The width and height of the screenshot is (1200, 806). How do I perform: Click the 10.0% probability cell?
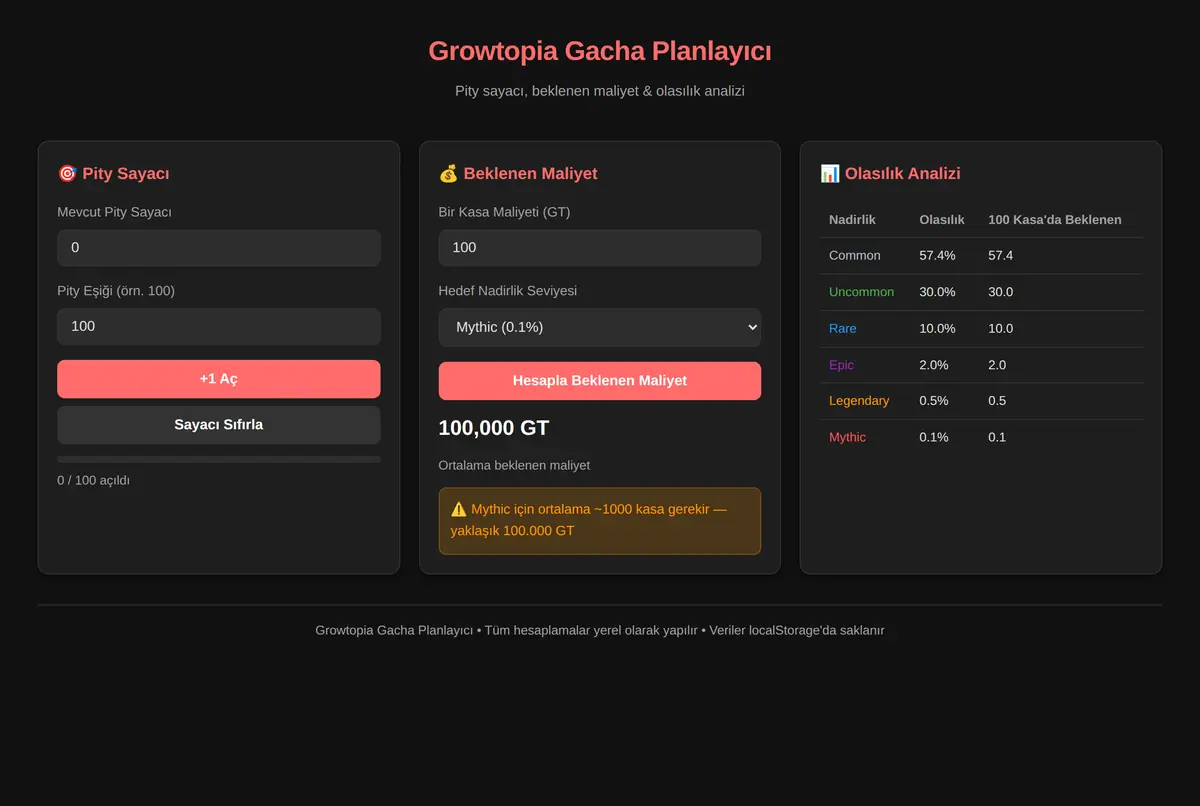(937, 328)
